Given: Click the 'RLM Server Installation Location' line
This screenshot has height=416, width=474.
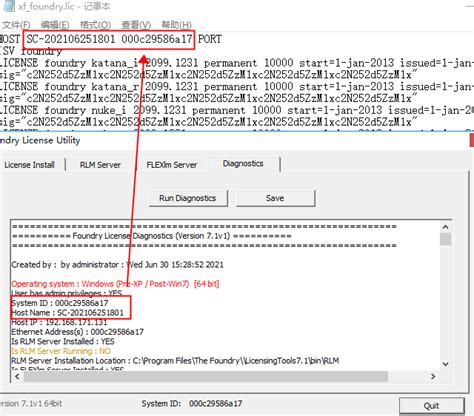Looking at the screenshot, I should (x=175, y=361).
